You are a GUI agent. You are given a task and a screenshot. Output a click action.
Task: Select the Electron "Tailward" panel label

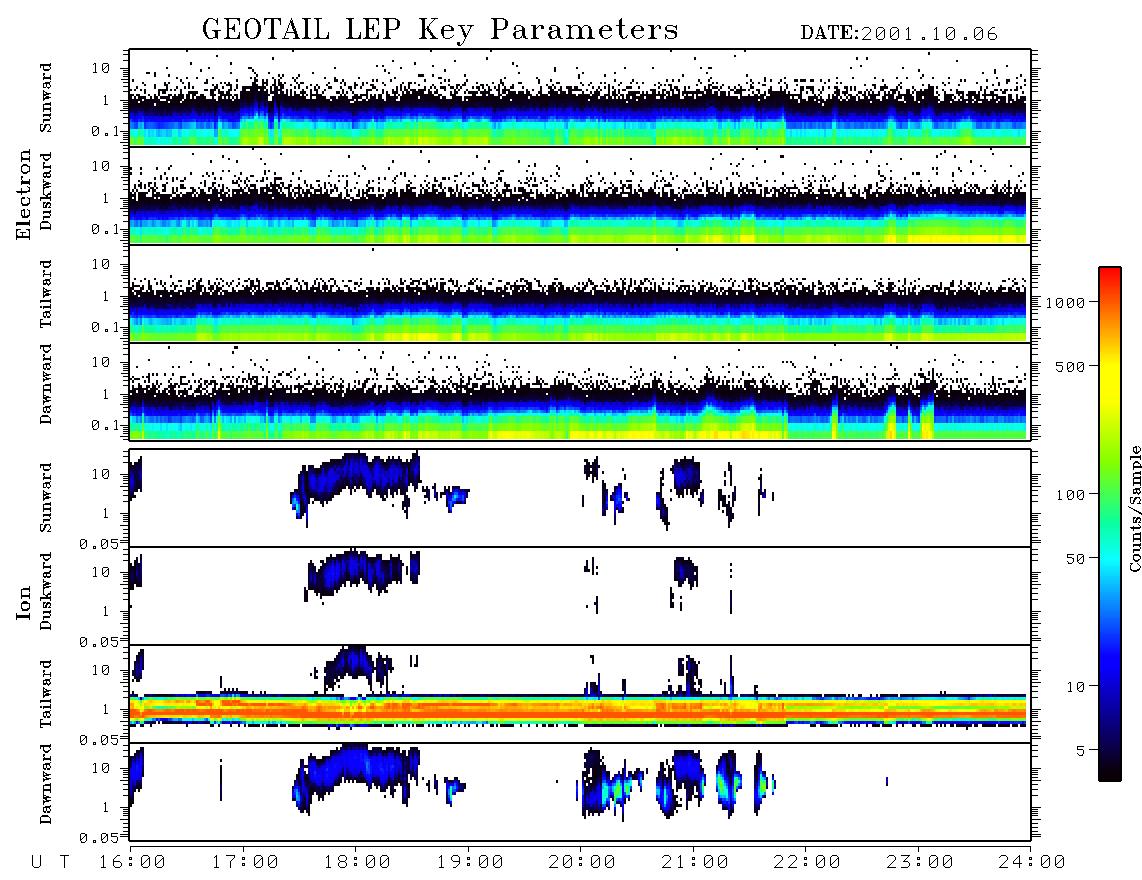(46, 294)
